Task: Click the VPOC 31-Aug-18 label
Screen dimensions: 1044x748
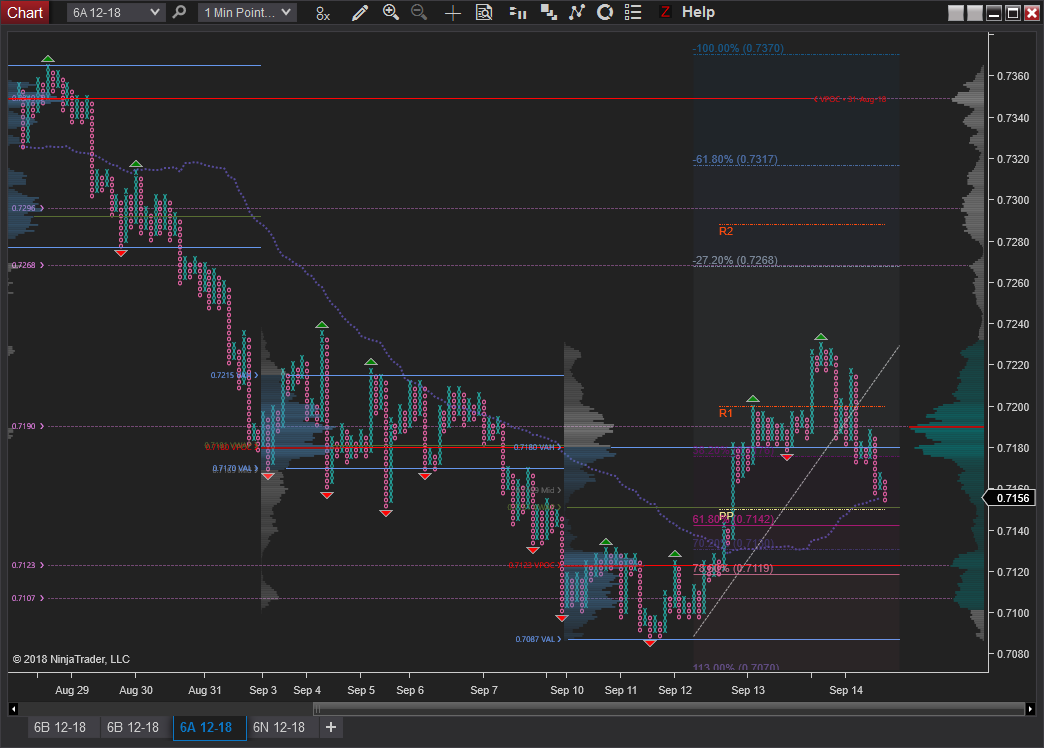Action: coord(852,99)
